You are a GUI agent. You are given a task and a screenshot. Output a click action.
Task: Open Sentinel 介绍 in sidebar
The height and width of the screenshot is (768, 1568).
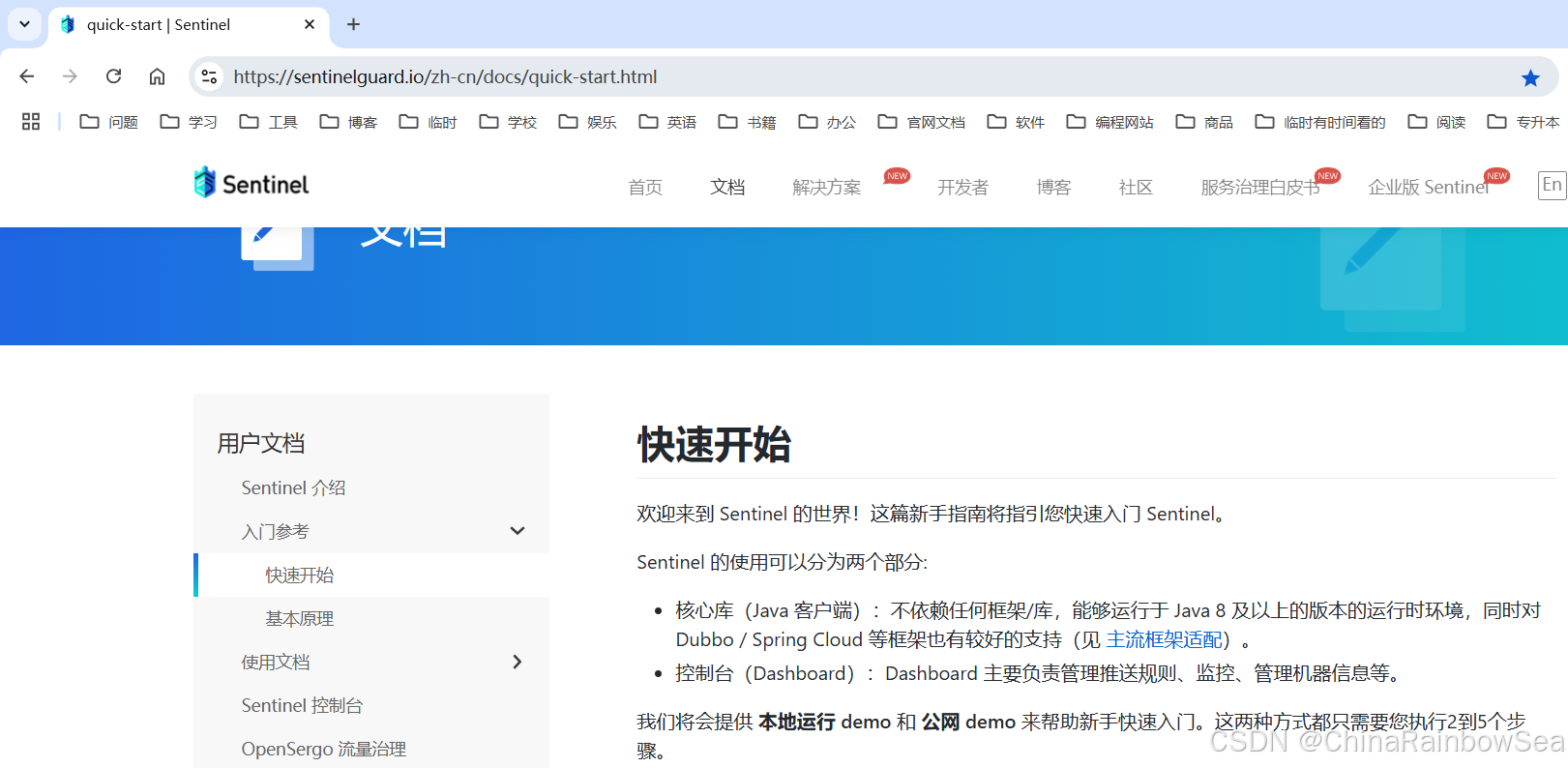[293, 487]
